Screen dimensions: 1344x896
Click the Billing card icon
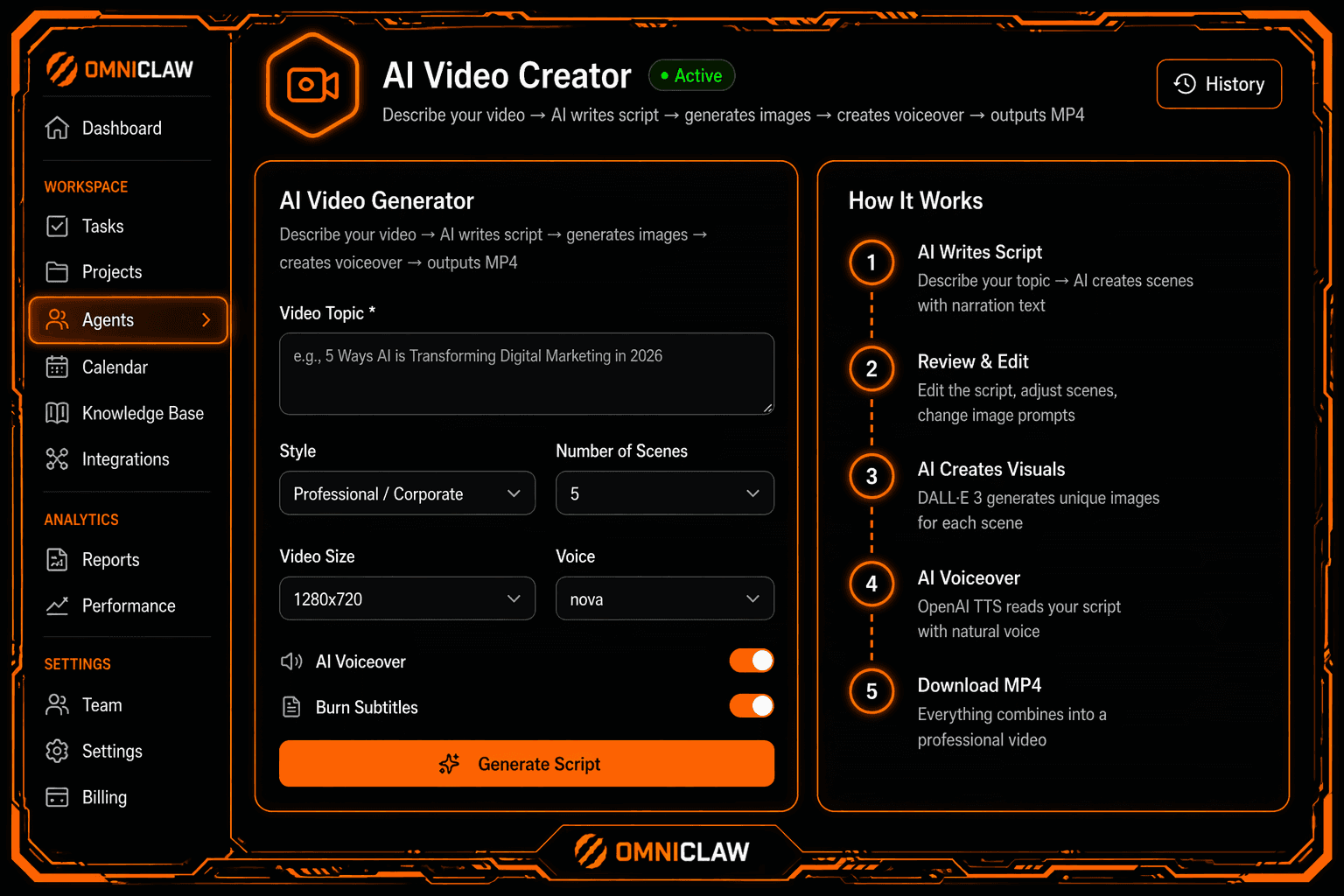click(57, 797)
